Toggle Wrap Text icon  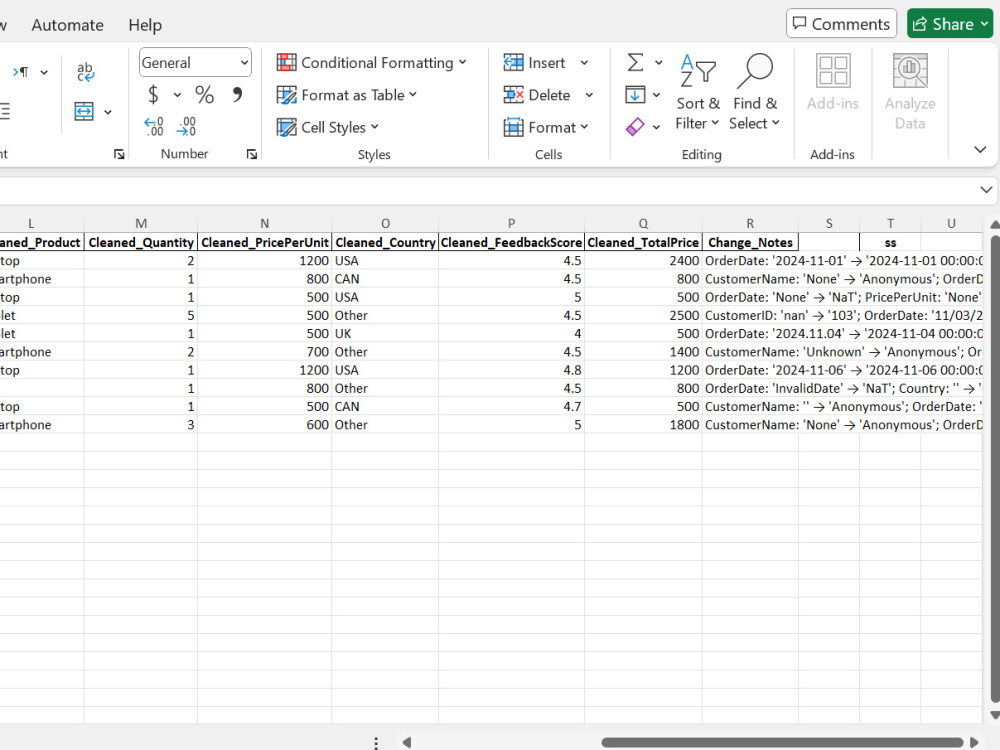pyautogui.click(x=85, y=72)
